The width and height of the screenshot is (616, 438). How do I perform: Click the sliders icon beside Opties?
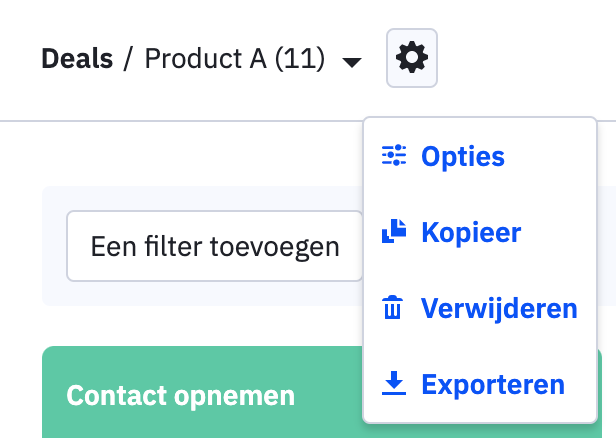coord(394,156)
